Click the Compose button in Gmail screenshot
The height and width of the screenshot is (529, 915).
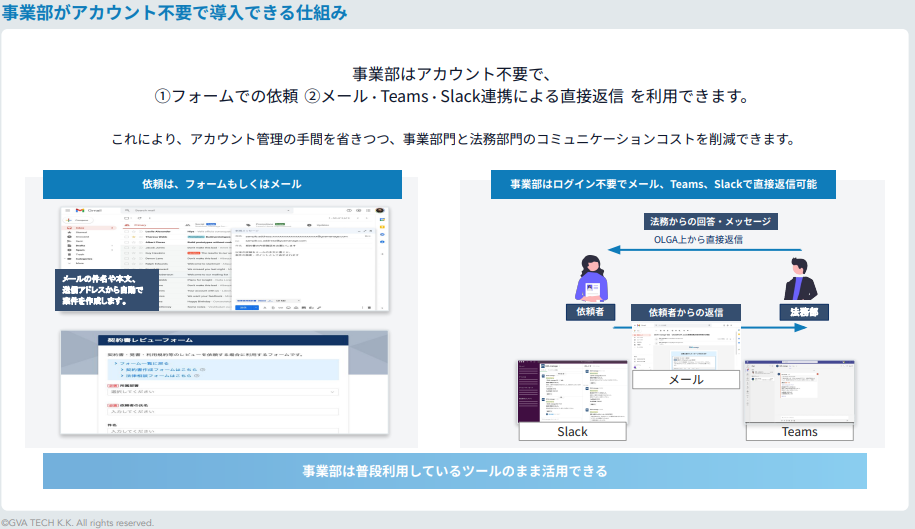coord(79,220)
